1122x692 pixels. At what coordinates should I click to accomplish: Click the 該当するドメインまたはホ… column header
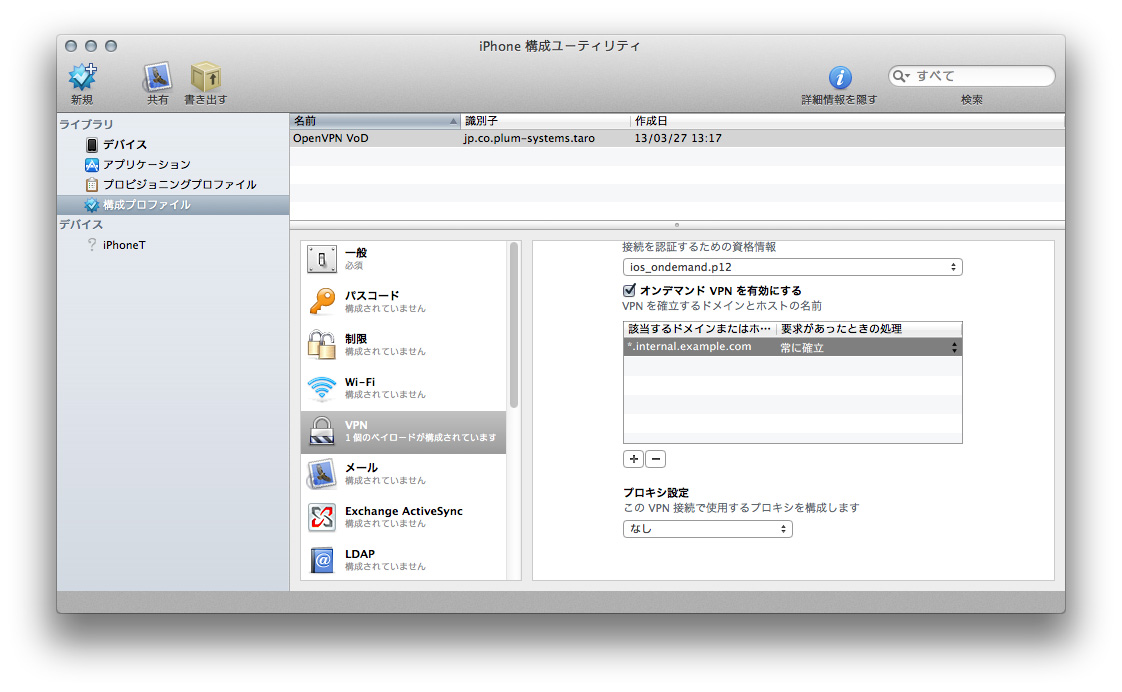pyautogui.click(x=699, y=329)
